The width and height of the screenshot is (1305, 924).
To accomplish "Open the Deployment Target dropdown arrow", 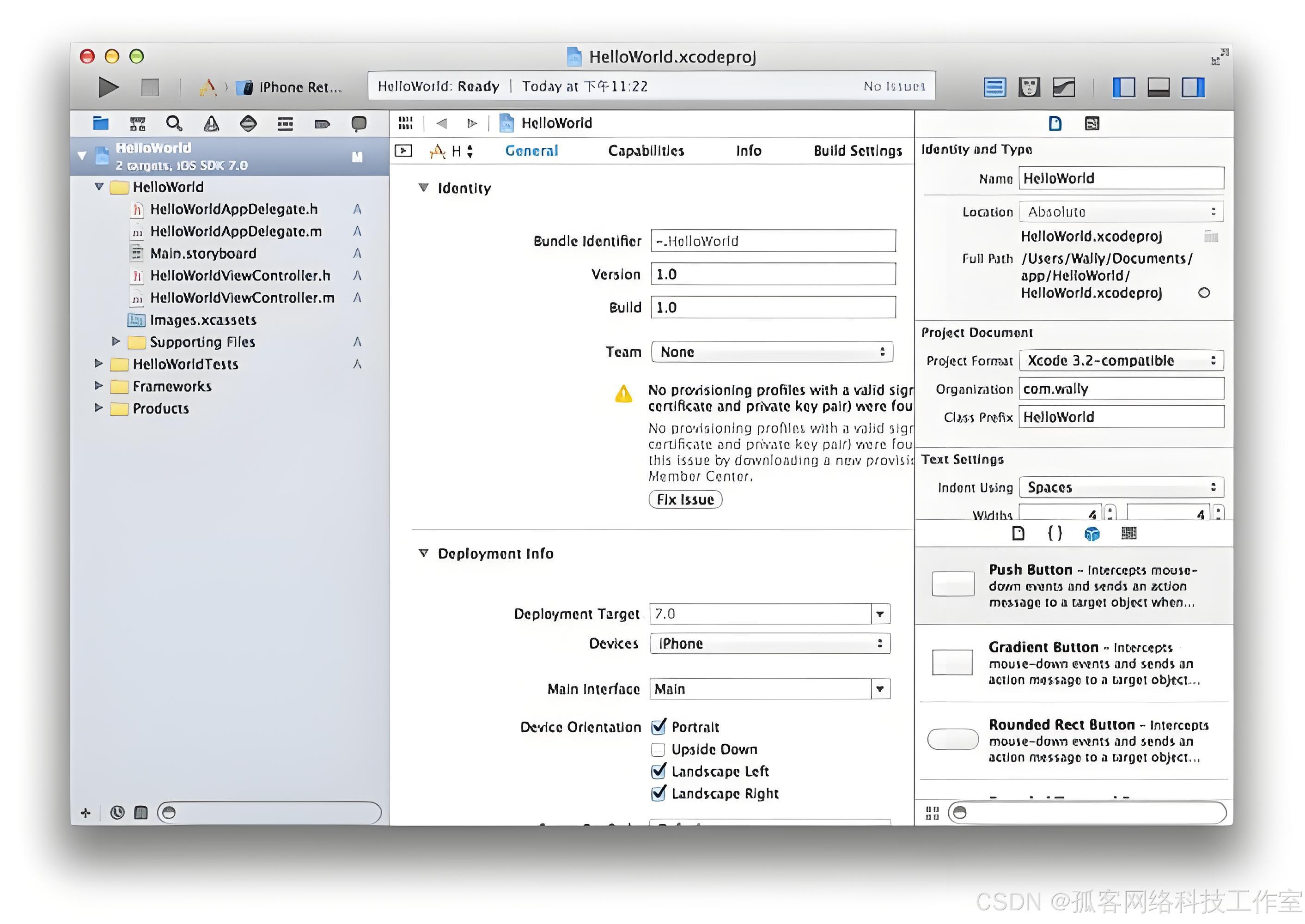I will click(880, 614).
